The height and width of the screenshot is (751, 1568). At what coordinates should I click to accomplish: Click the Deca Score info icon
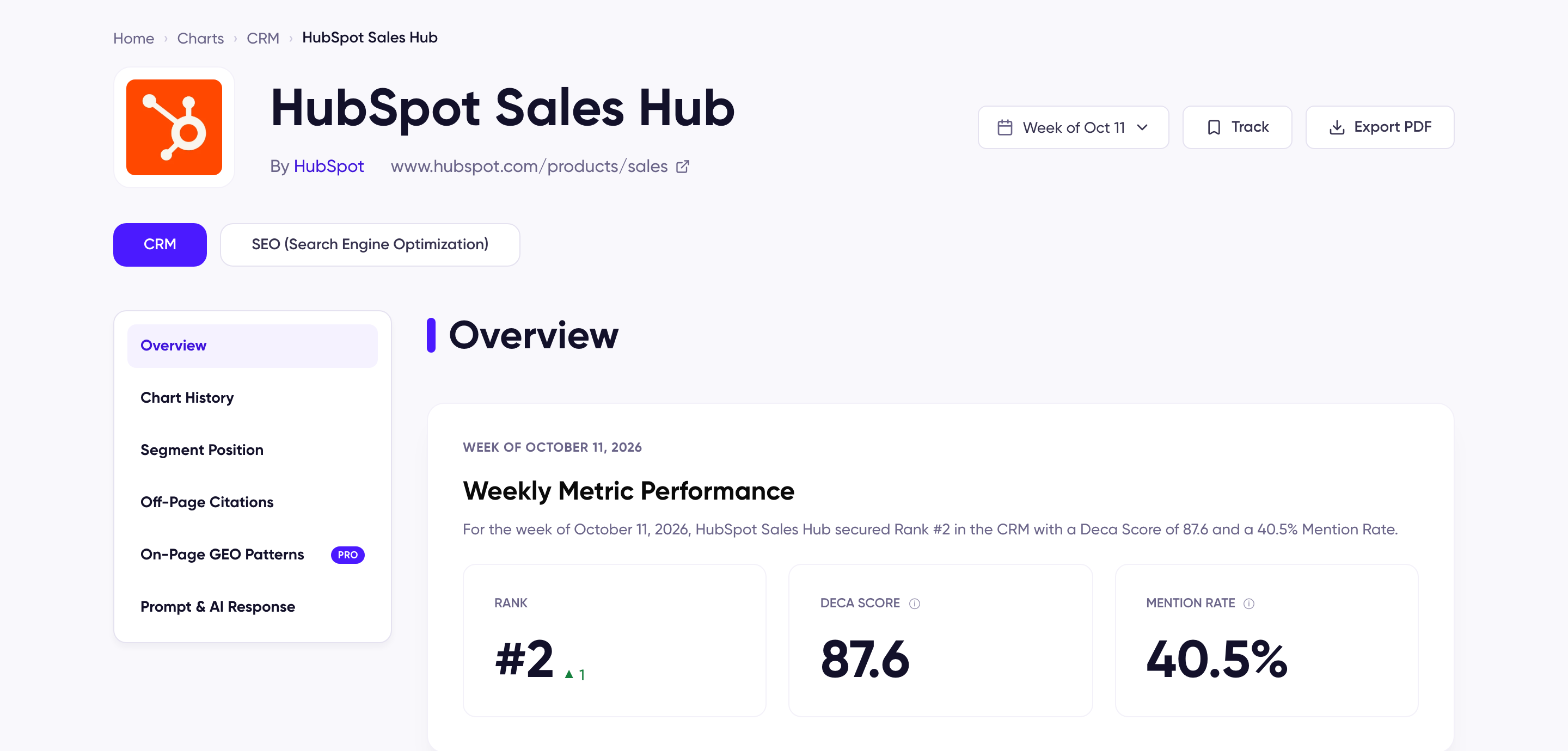point(914,603)
